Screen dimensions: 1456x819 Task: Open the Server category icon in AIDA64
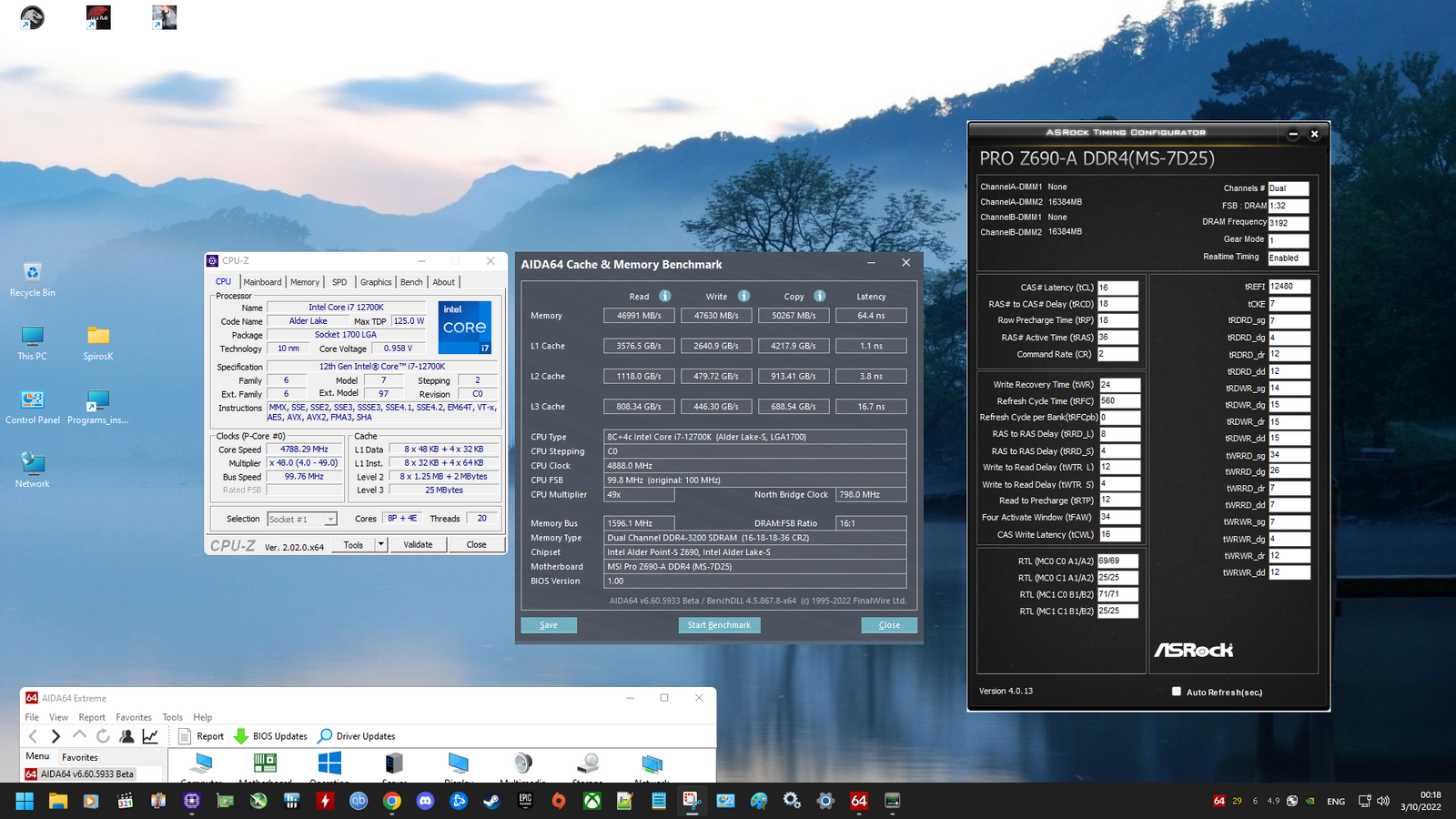[x=394, y=765]
